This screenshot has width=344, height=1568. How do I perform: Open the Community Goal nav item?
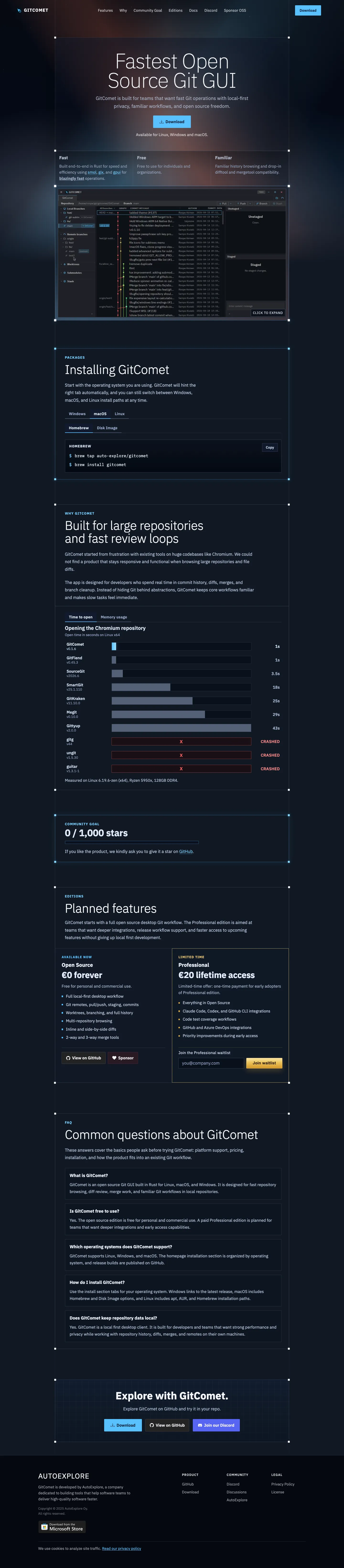(x=148, y=10)
